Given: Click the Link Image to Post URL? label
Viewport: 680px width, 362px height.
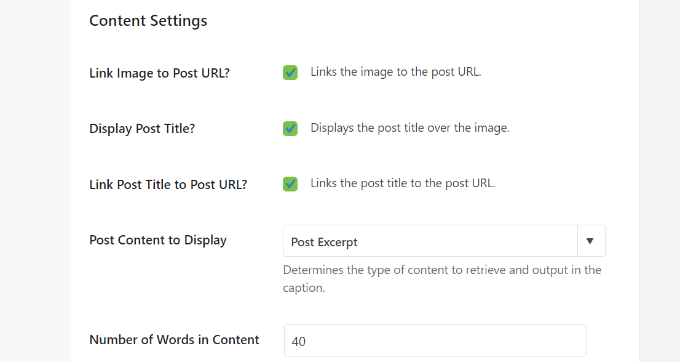Looking at the screenshot, I should click(x=159, y=73).
